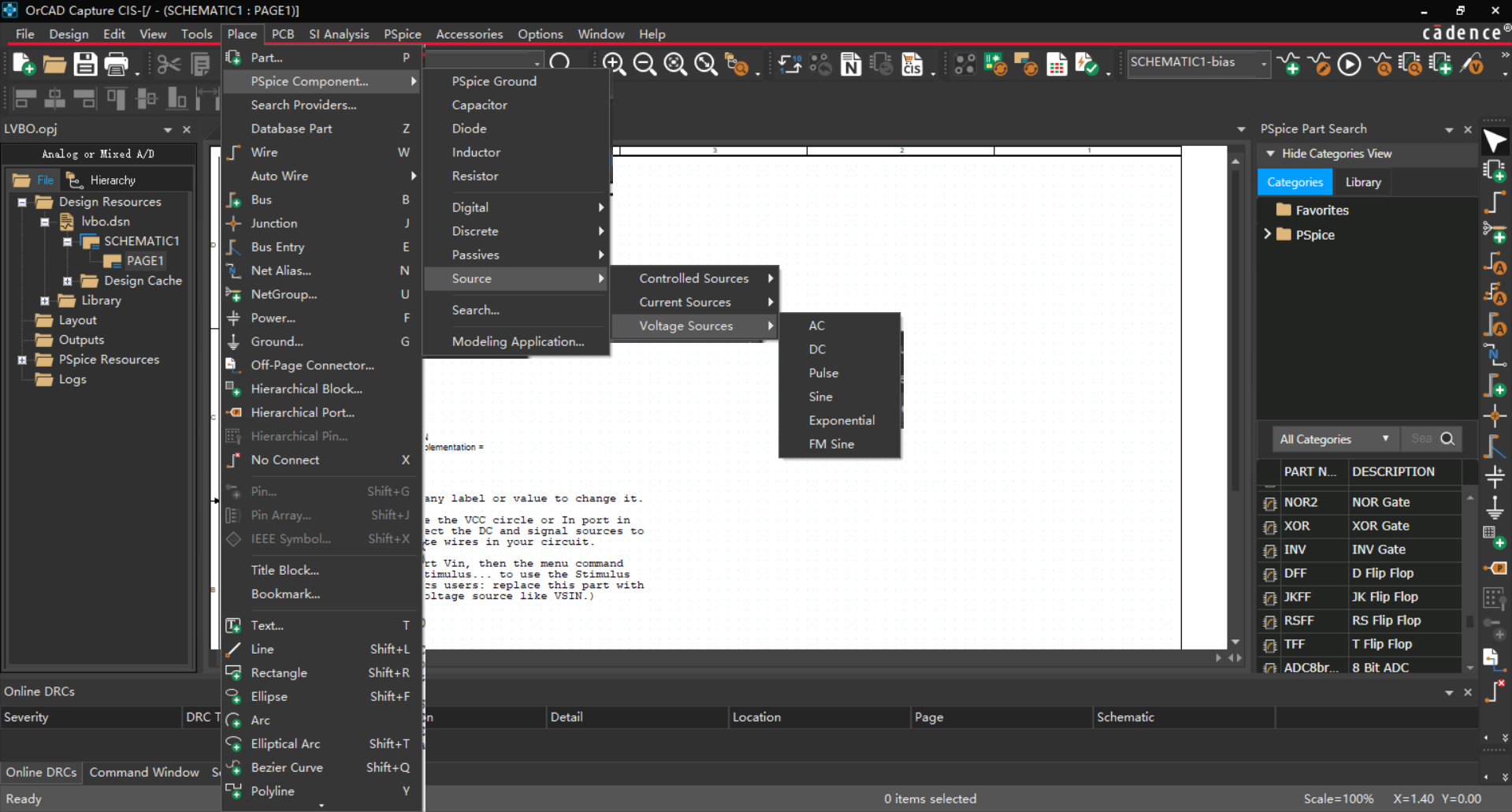Switch to the Library tab
Screen dimensions: 1512x812
[x=1363, y=182]
